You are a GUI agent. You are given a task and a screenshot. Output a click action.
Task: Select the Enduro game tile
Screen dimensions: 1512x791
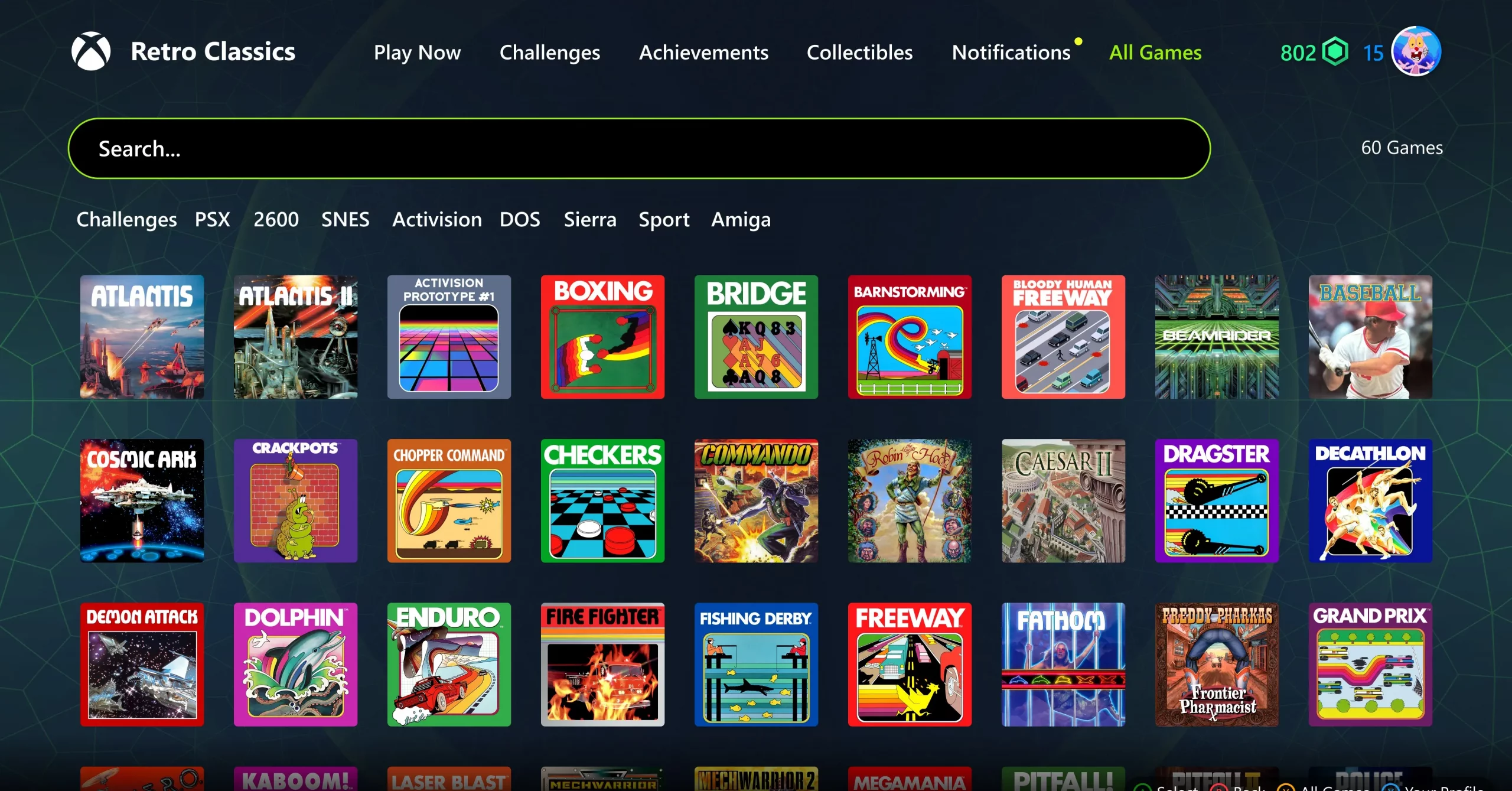(449, 664)
